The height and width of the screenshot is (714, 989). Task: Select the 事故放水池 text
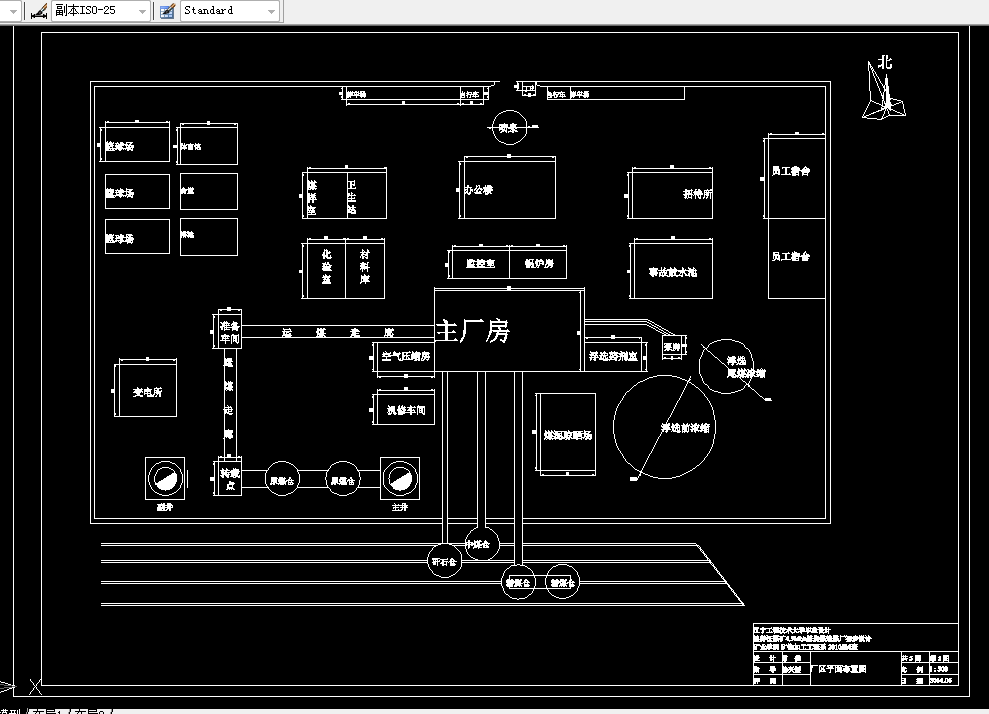pos(672,272)
